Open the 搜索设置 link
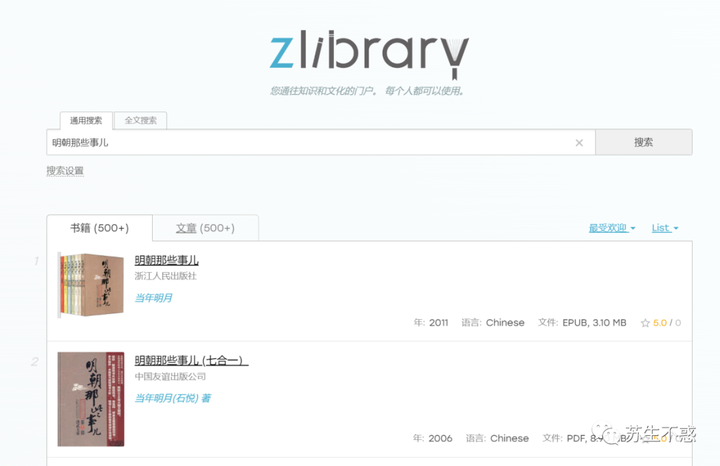This screenshot has height=466, width=720. (x=65, y=171)
